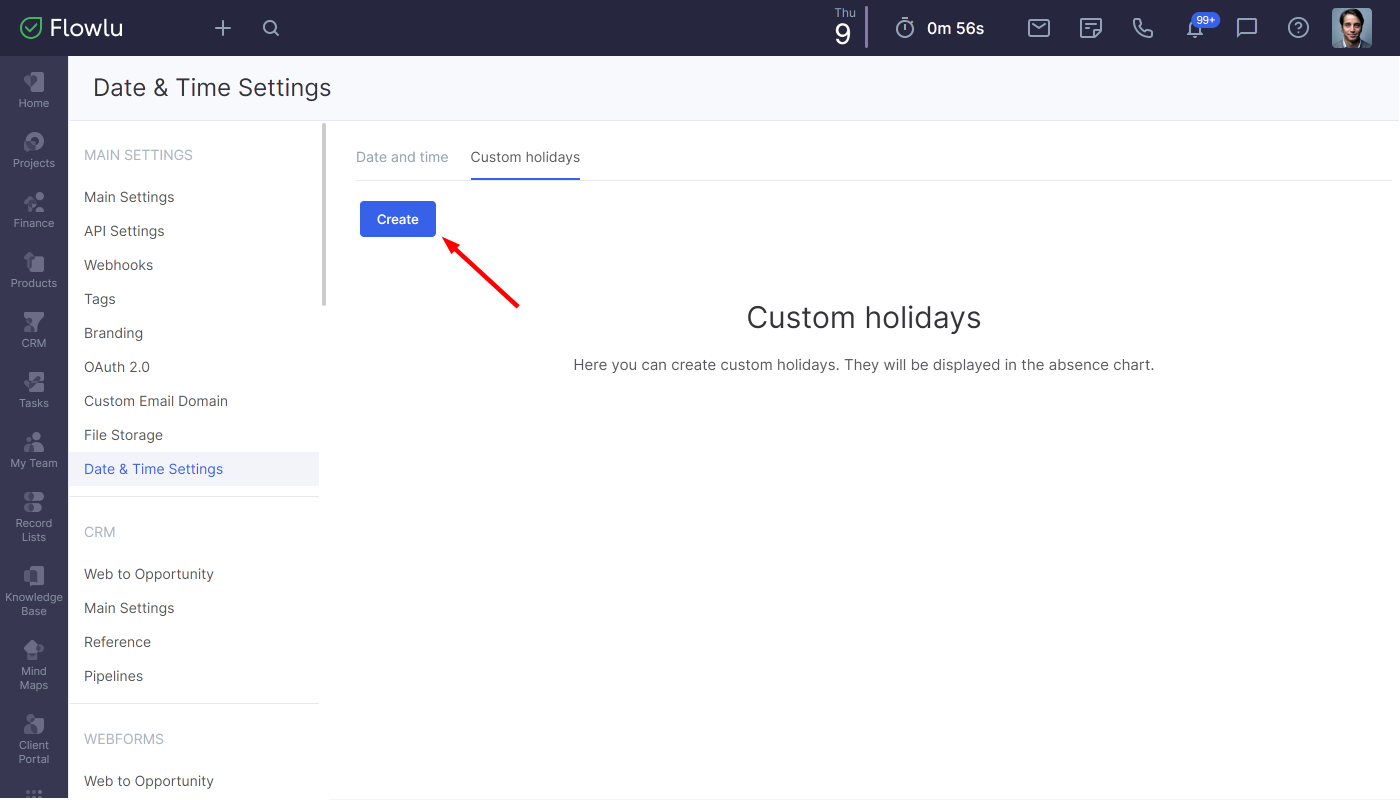Open Projects module in sidebar

[x=34, y=150]
